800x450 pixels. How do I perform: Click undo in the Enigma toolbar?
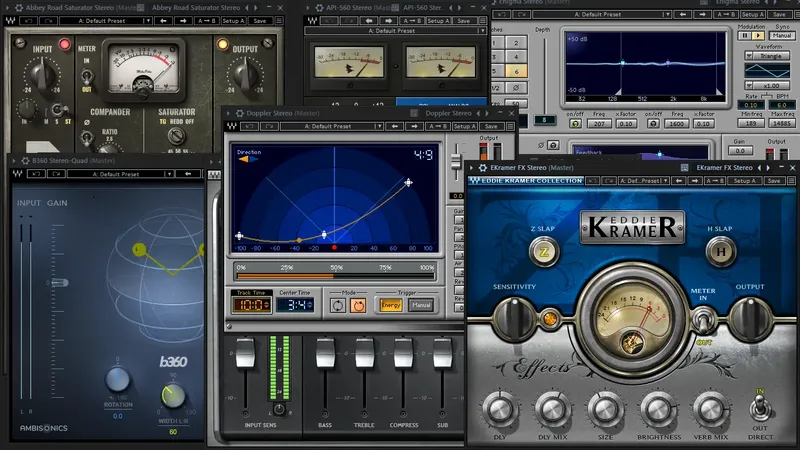coord(502,14)
